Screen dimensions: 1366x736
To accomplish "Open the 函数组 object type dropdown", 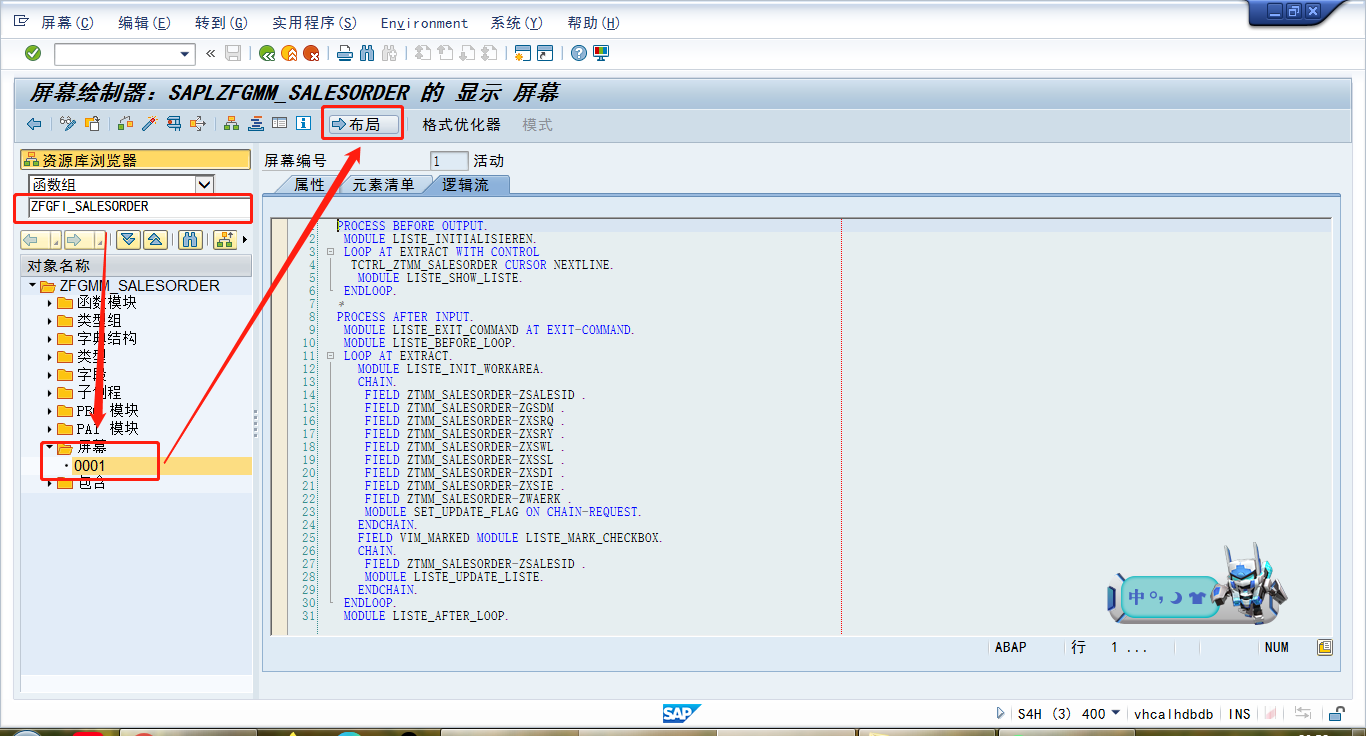I will click(x=204, y=184).
